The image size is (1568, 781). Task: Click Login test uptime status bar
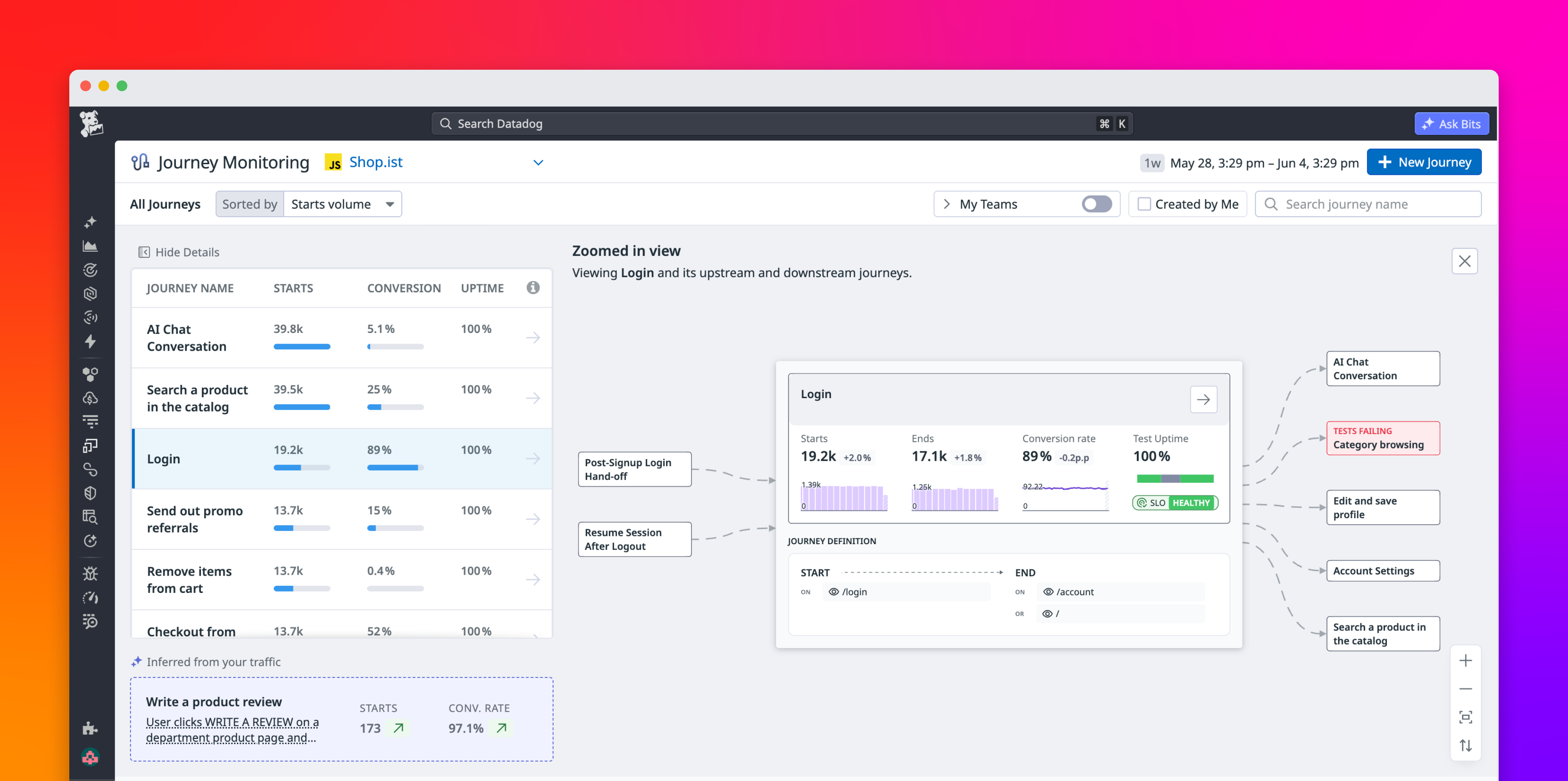pyautogui.click(x=1175, y=479)
